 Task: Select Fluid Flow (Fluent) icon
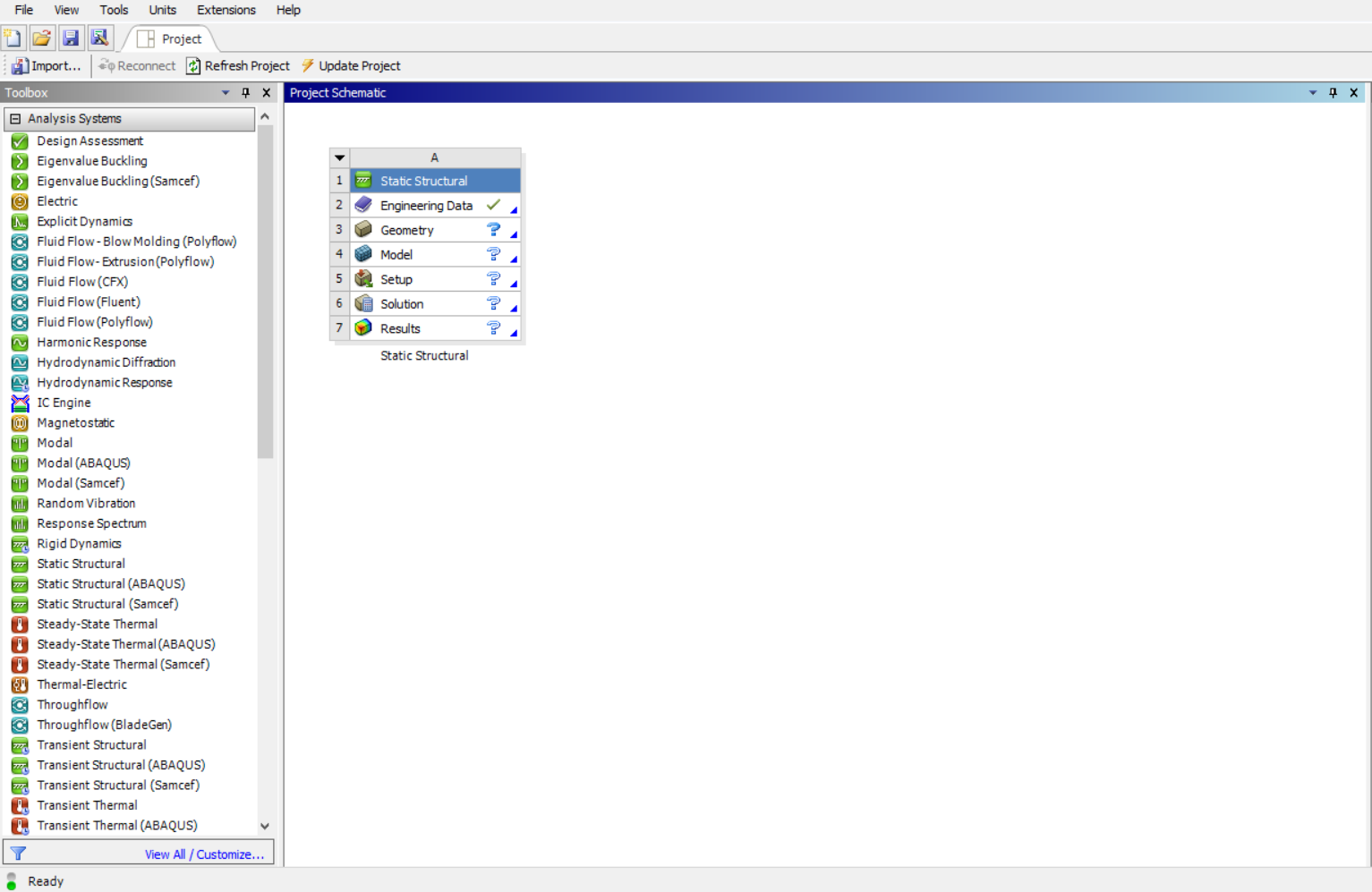pyautogui.click(x=20, y=302)
